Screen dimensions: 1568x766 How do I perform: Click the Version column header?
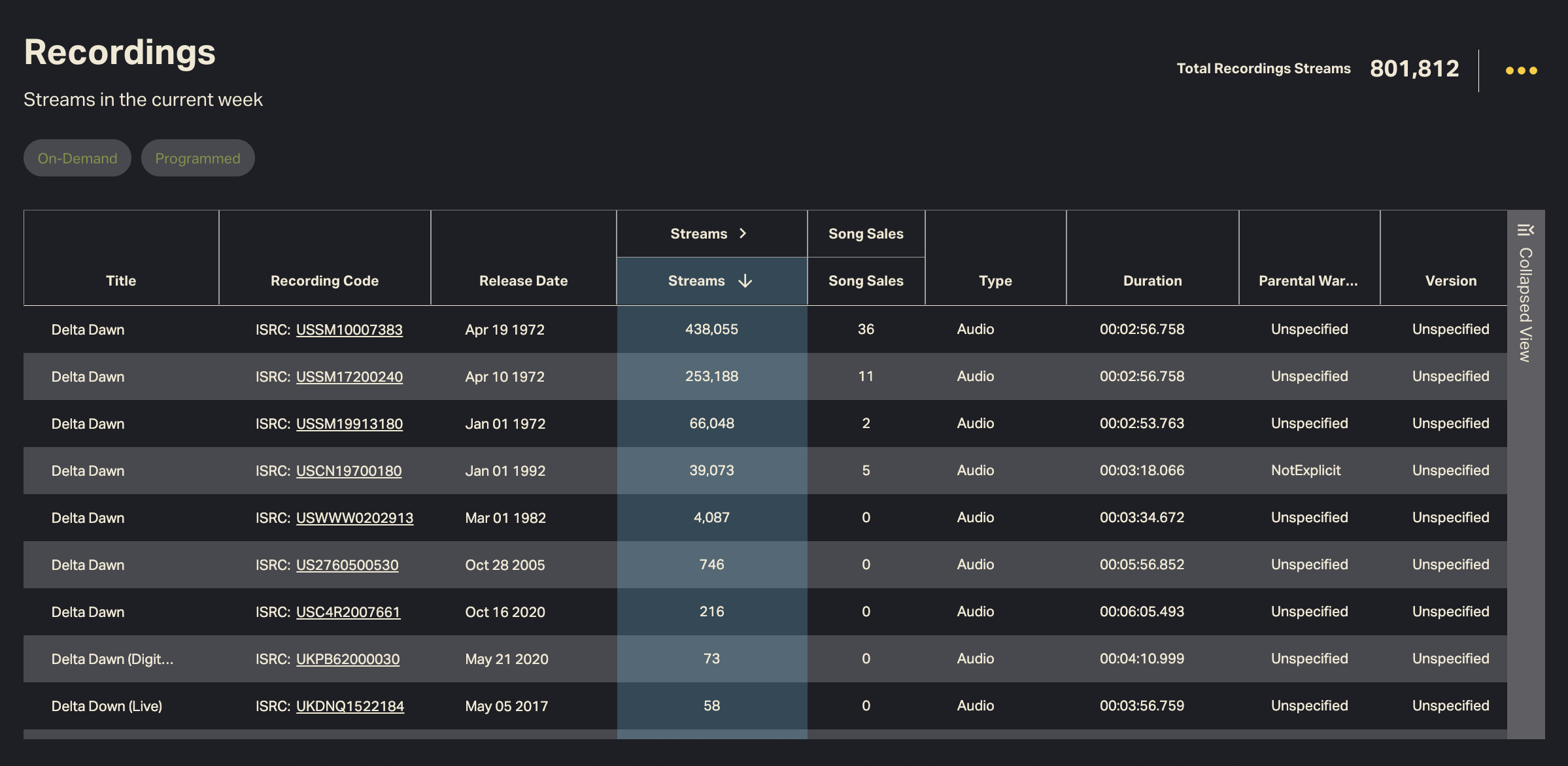(1450, 280)
